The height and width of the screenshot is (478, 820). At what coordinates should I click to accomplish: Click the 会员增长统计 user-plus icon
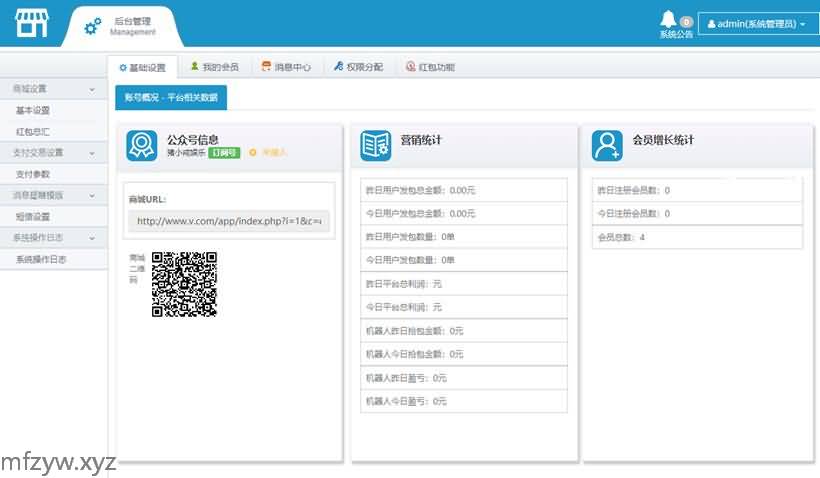click(607, 146)
